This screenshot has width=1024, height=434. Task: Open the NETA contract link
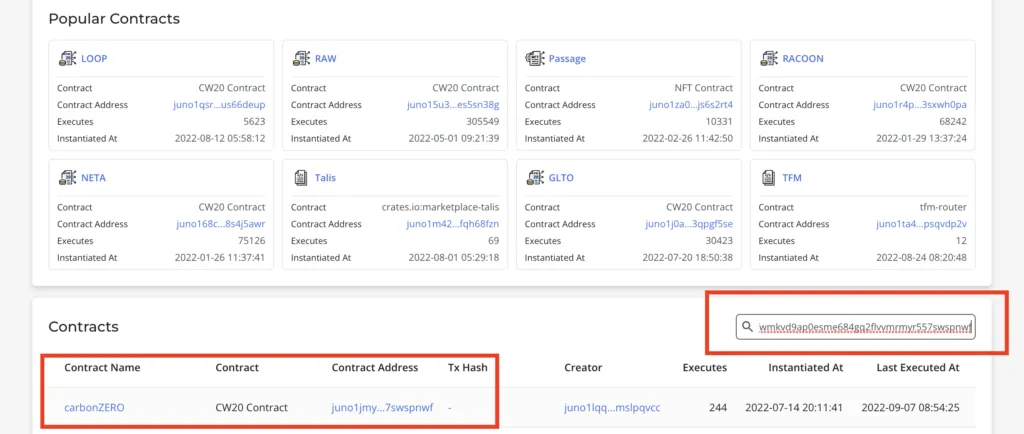93,178
